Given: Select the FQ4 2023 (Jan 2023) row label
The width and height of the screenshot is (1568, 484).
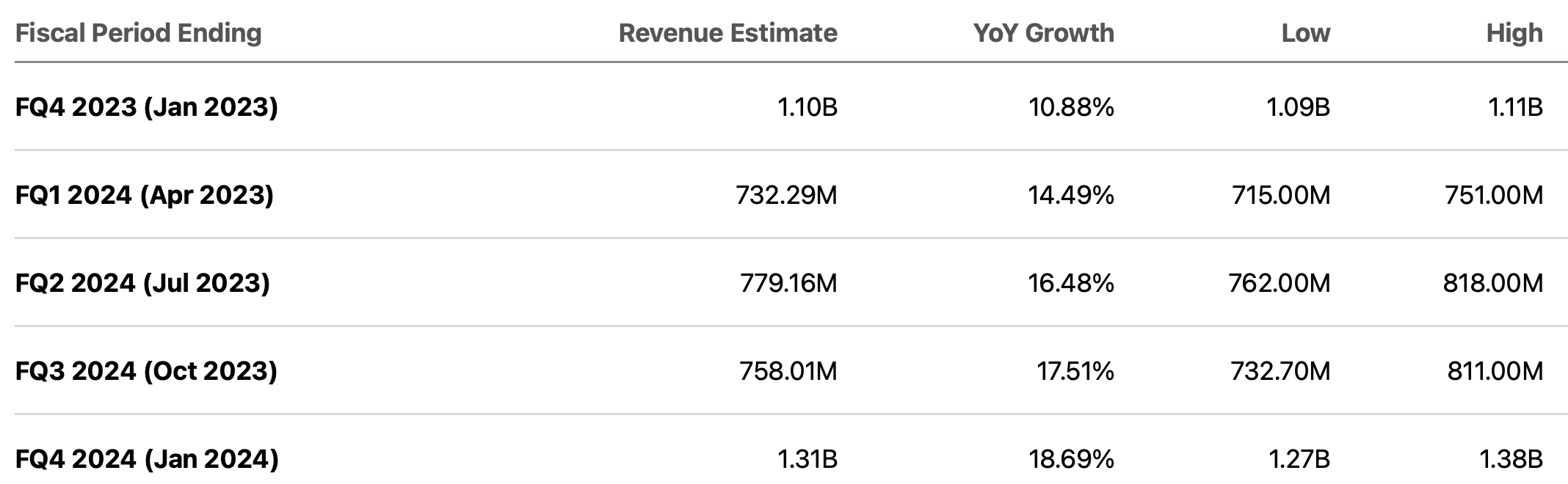Looking at the screenshot, I should [146, 107].
